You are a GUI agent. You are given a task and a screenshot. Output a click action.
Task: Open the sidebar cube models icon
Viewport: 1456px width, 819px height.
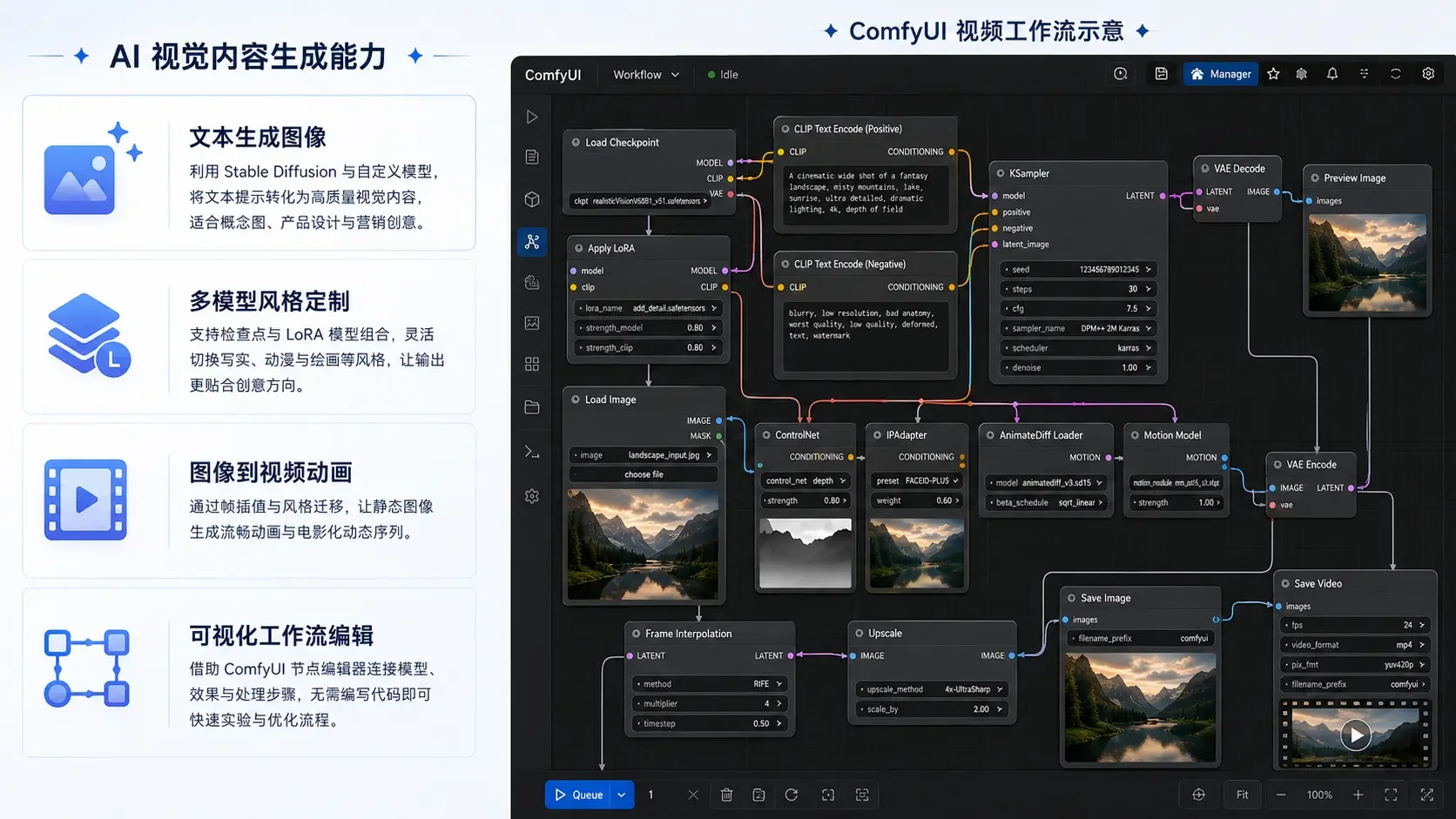coord(532,199)
